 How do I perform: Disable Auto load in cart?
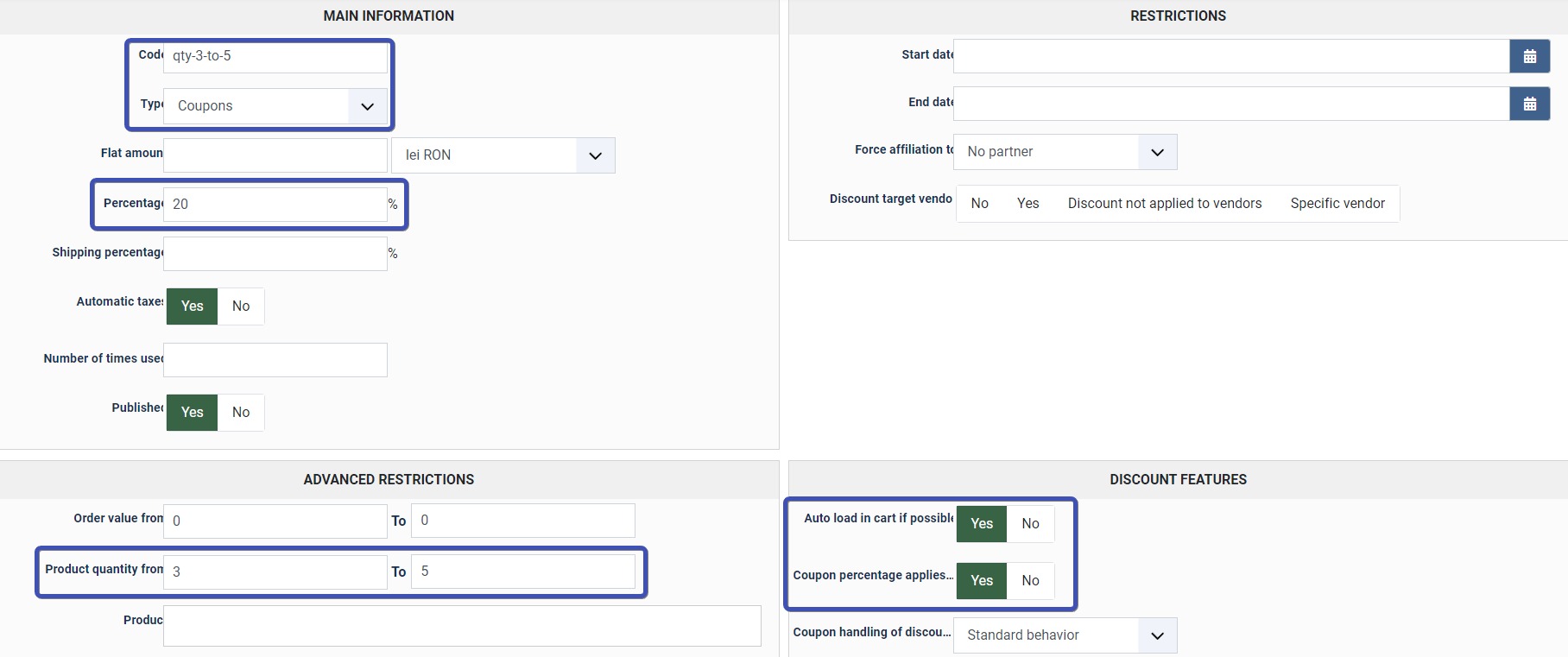[1030, 524]
